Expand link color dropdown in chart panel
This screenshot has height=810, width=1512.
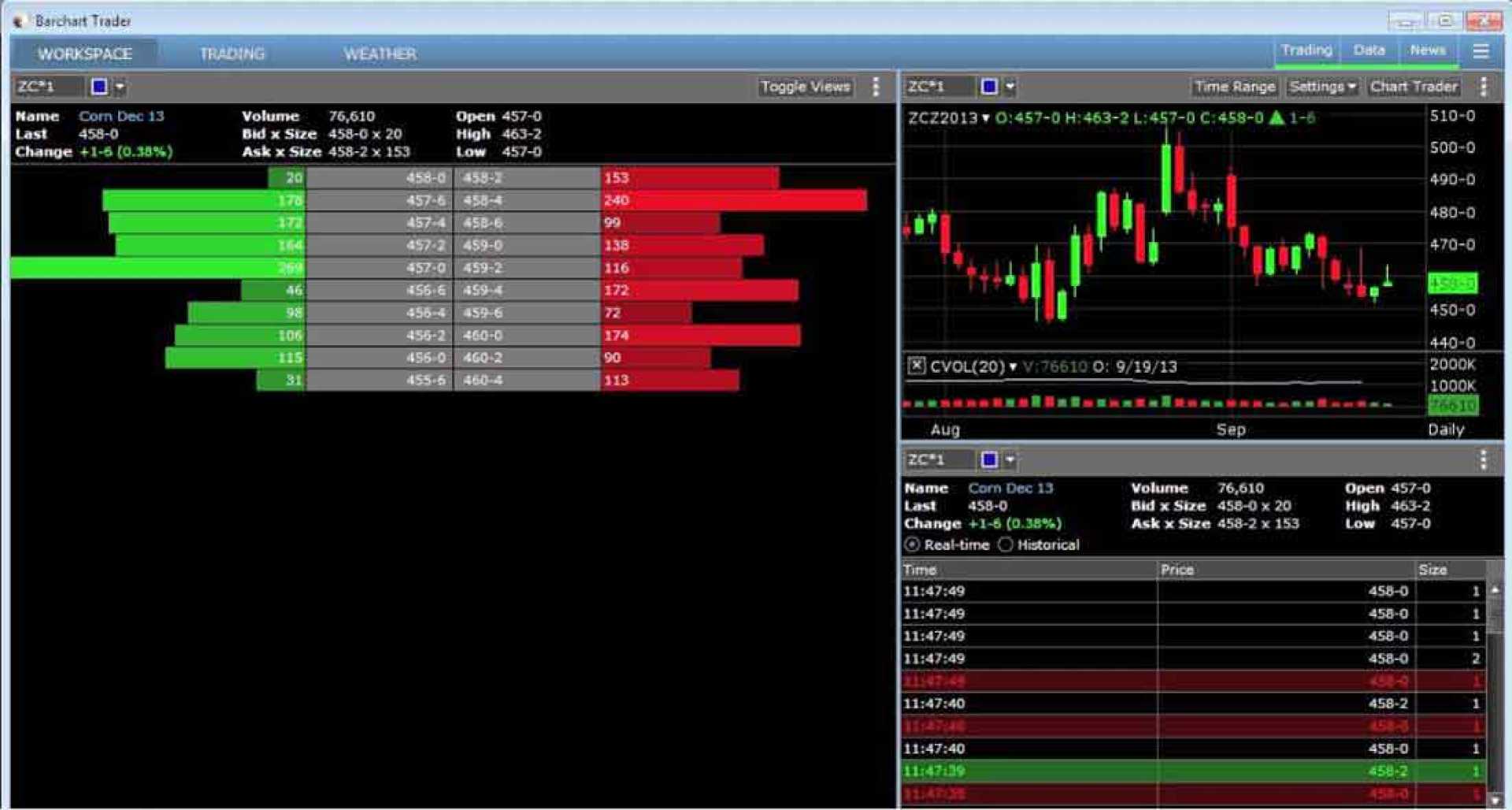(x=1010, y=87)
